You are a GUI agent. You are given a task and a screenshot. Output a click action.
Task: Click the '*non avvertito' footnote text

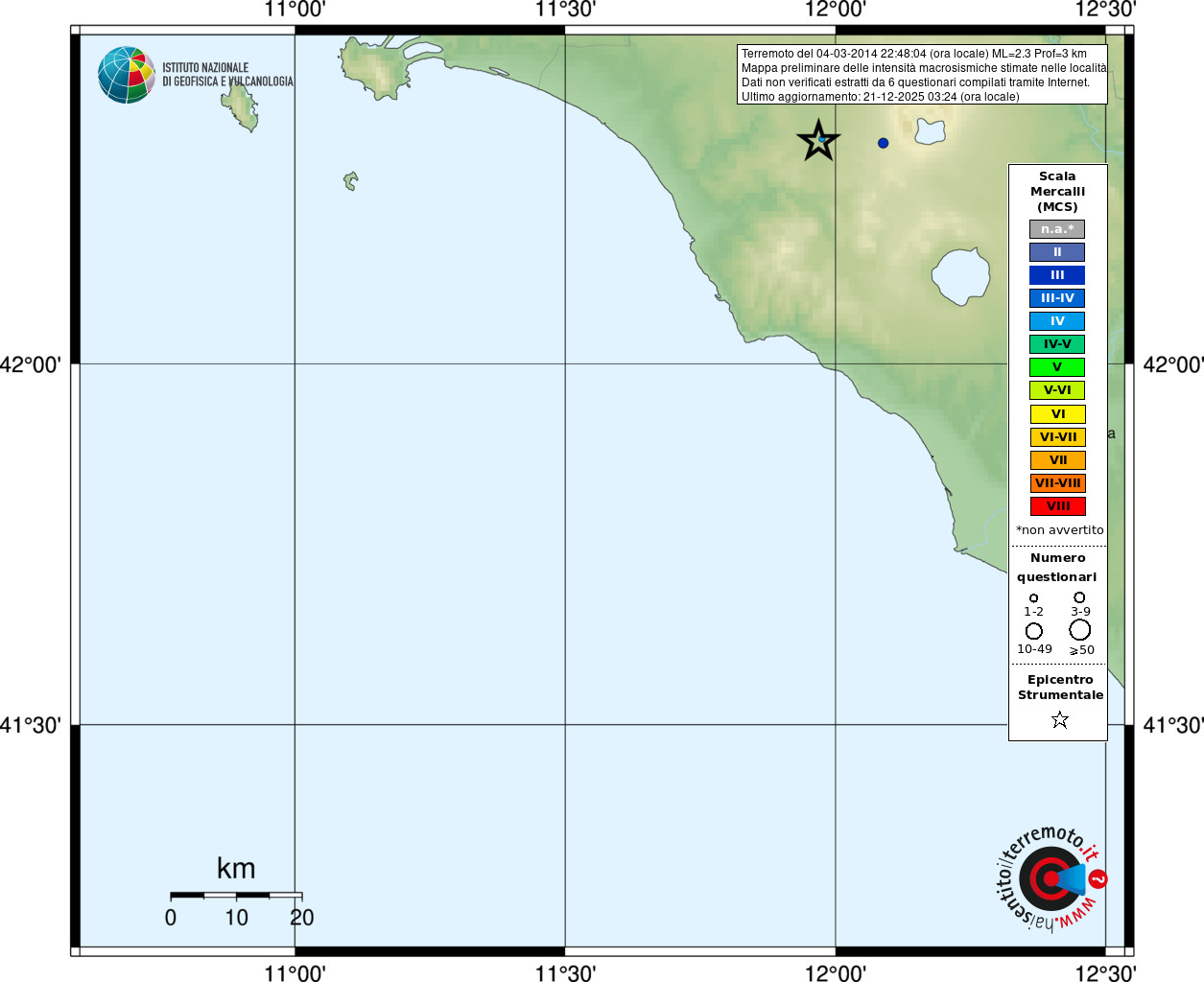tap(1059, 530)
